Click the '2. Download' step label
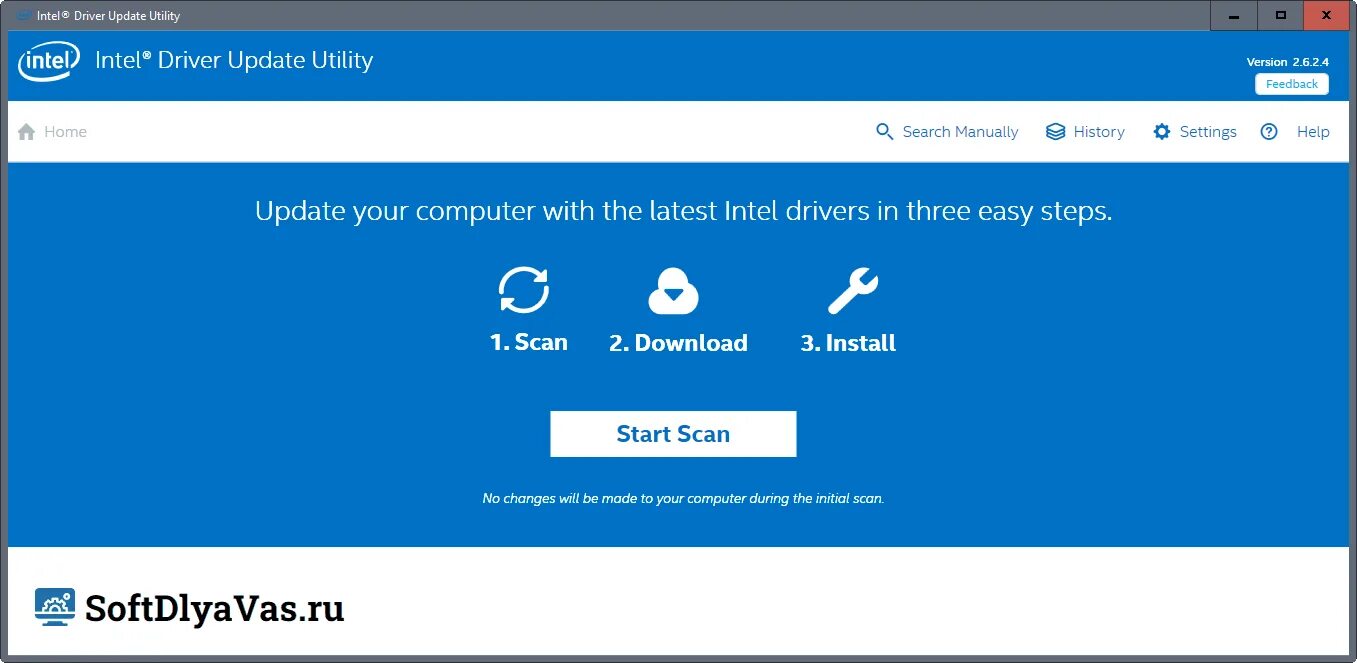This screenshot has width=1357, height=663. pos(678,343)
